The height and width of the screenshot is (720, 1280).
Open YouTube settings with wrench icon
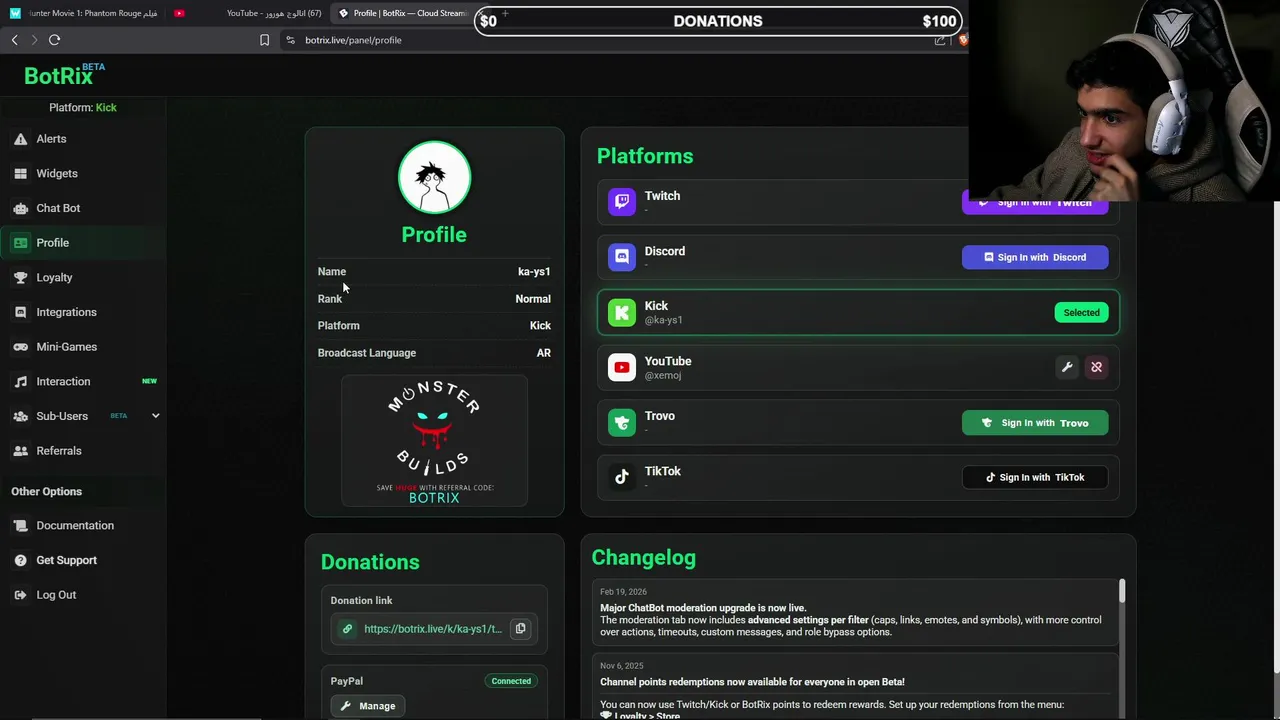tap(1067, 367)
